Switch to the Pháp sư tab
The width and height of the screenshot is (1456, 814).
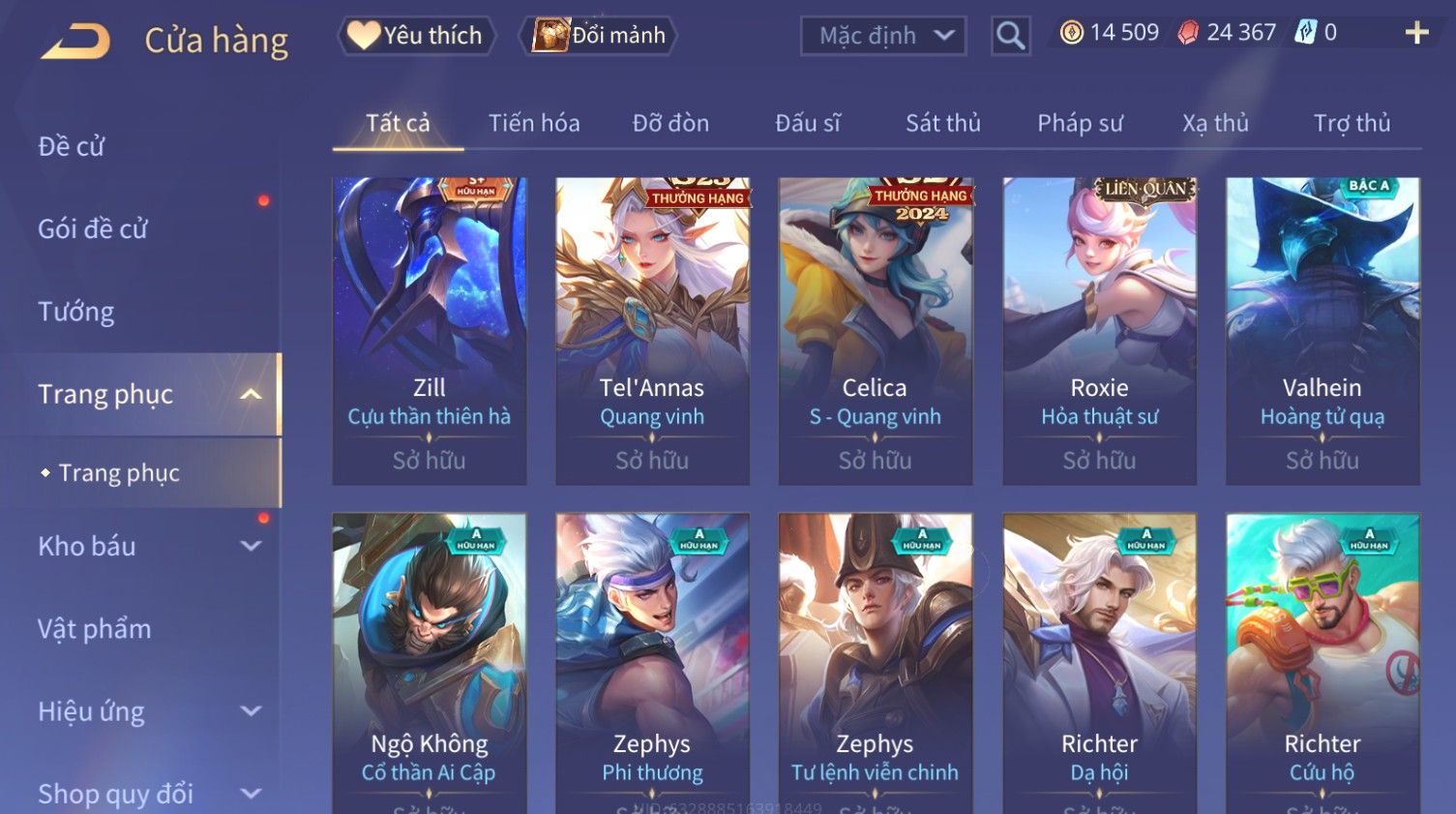click(x=1080, y=123)
